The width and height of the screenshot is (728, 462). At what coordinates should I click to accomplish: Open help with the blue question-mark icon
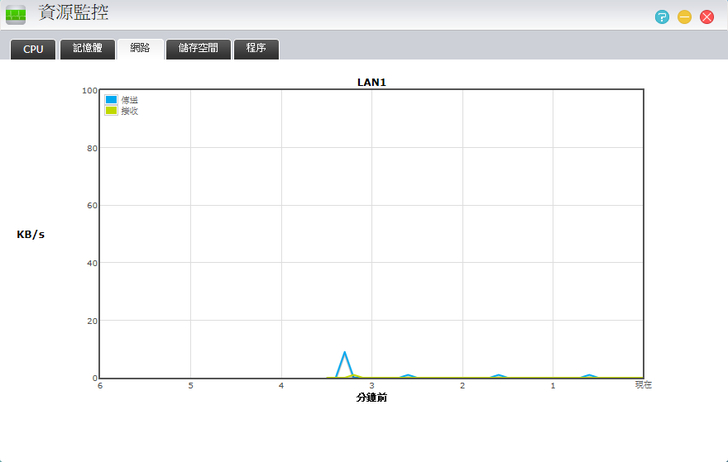pos(662,17)
